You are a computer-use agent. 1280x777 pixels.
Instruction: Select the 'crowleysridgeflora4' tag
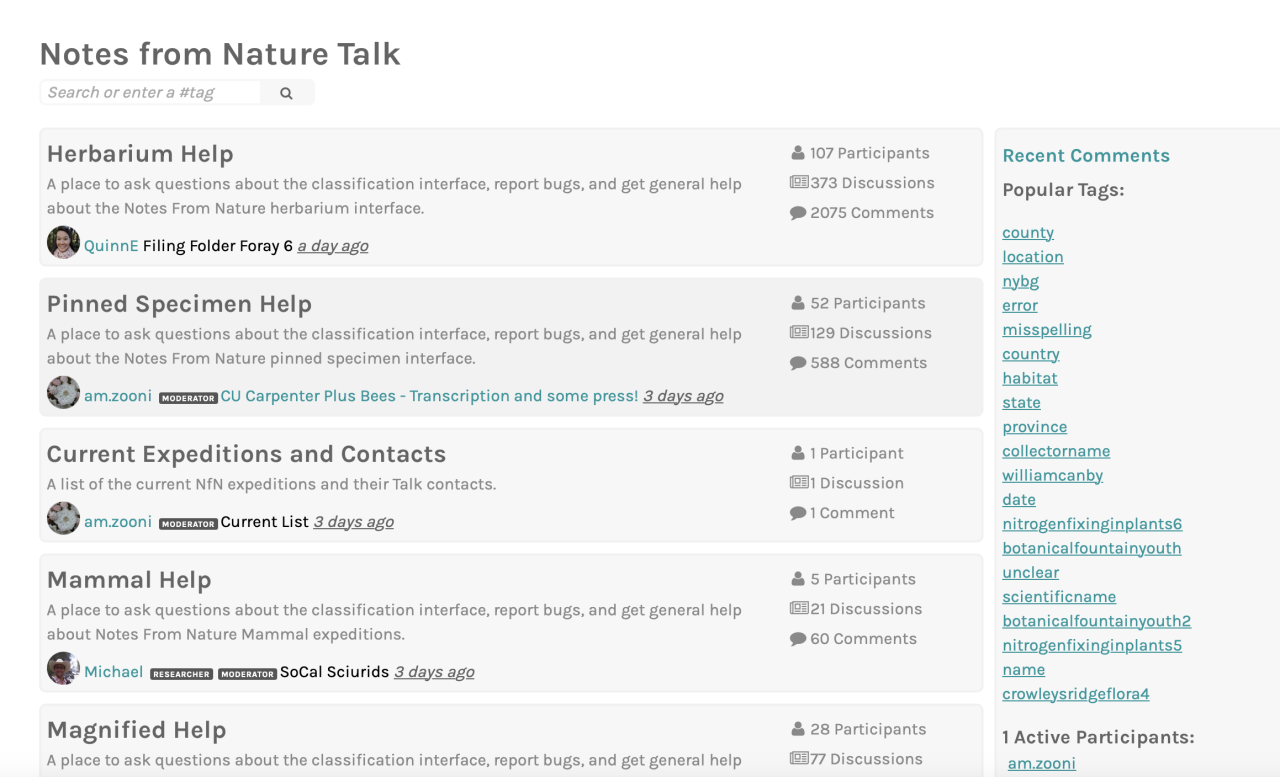[x=1076, y=694]
